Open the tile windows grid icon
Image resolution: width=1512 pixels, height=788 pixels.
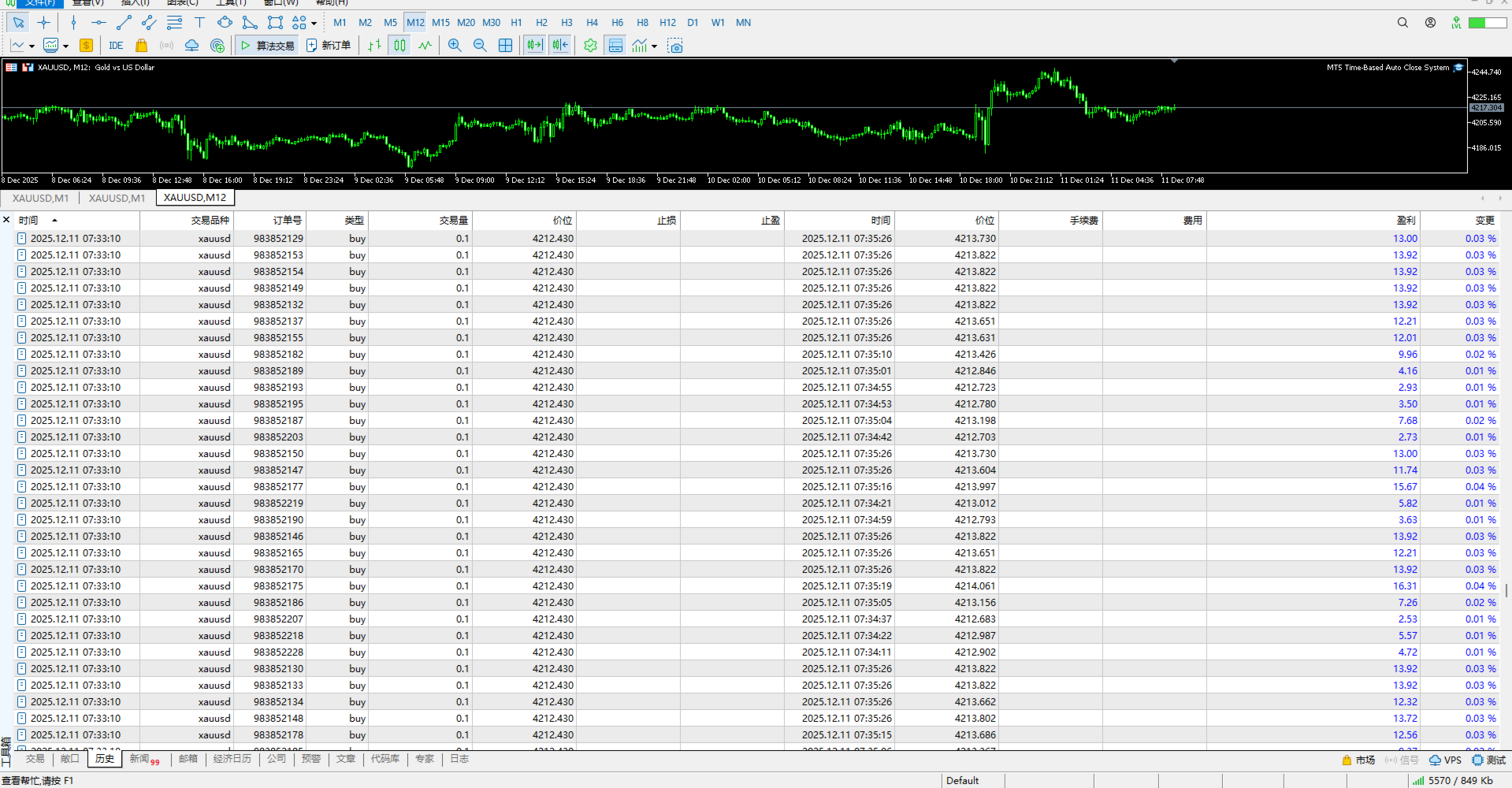505,46
